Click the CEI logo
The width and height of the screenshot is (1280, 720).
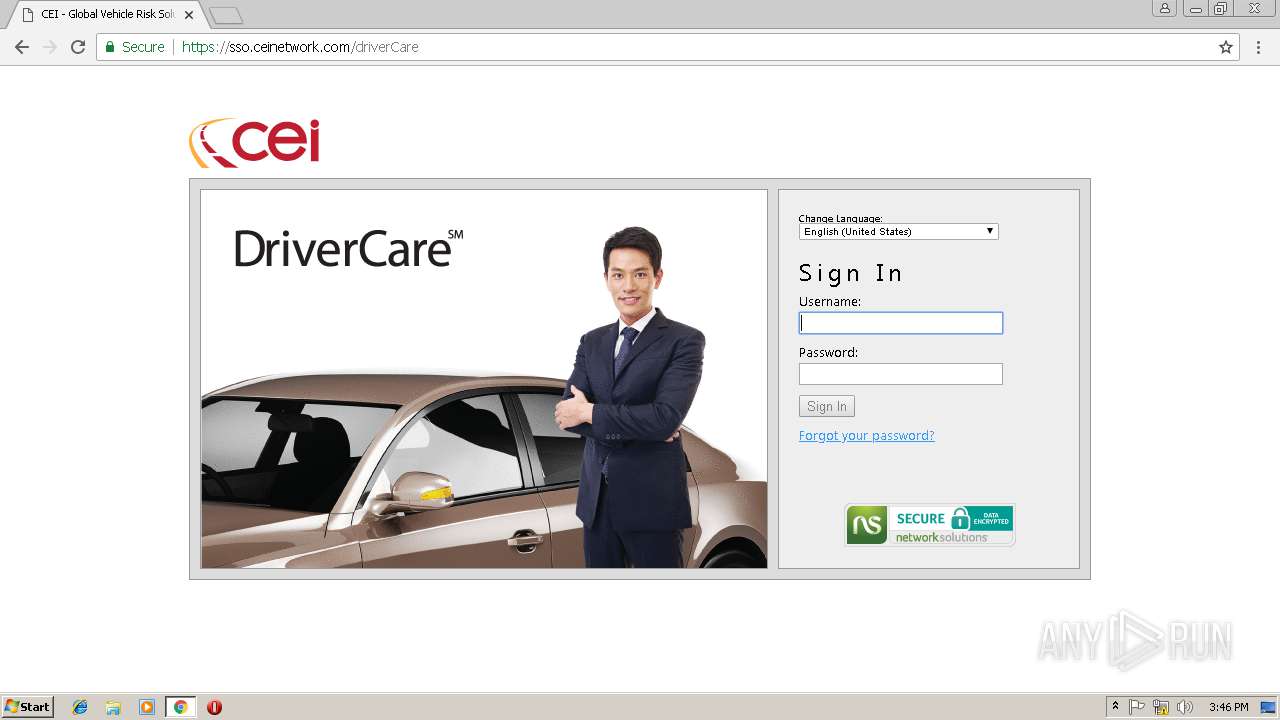click(255, 143)
